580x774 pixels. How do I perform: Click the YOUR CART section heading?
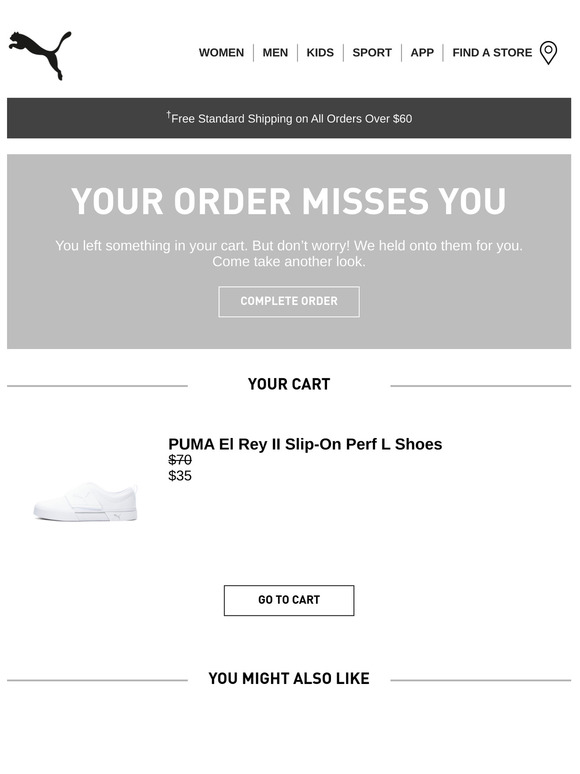click(x=289, y=384)
